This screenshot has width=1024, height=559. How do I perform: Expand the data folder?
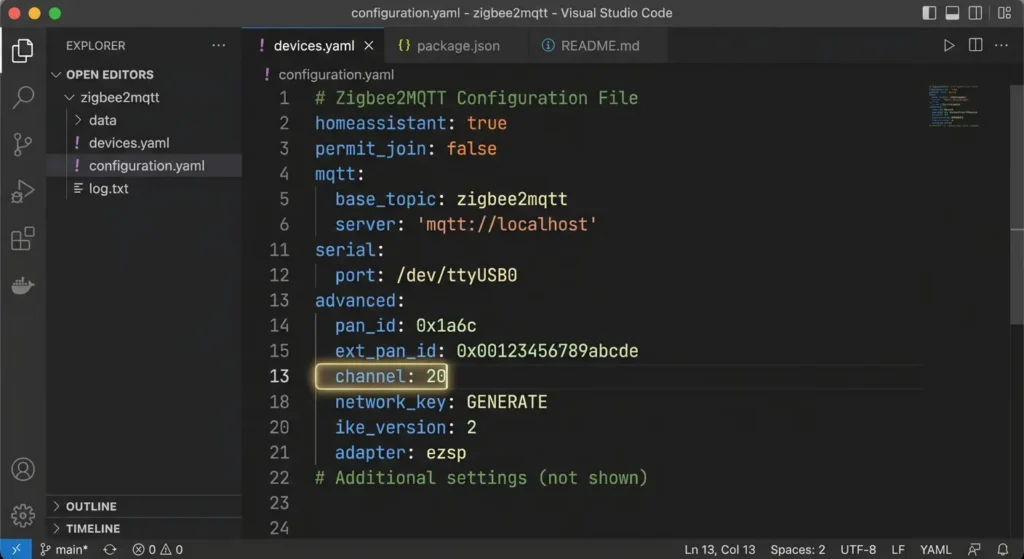click(103, 120)
